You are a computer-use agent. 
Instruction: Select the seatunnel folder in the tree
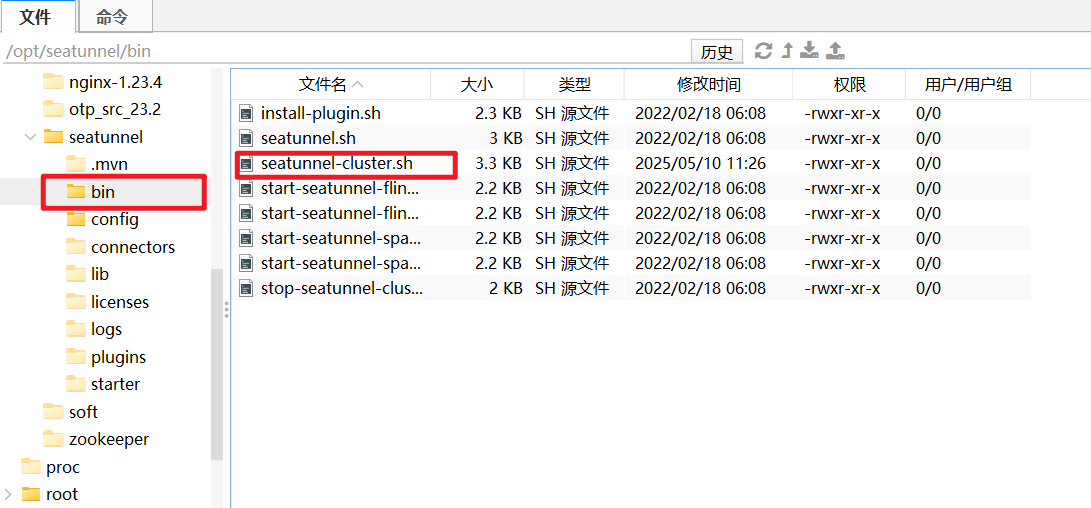coord(106,137)
